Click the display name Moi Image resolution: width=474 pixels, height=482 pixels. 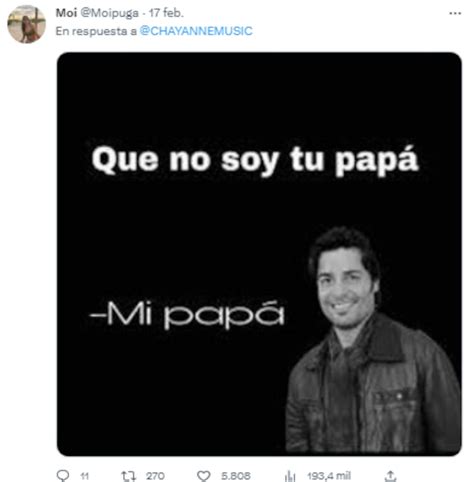[x=66, y=13]
